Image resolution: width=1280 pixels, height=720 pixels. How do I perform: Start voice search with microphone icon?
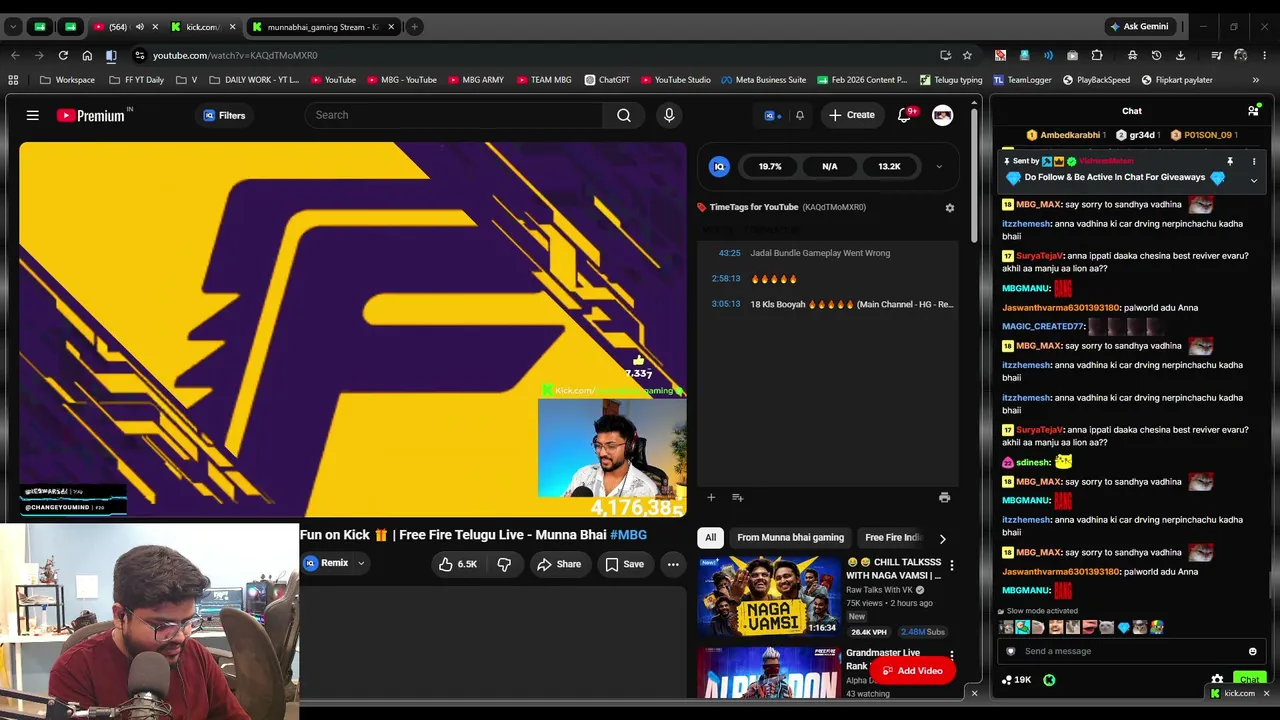click(x=669, y=115)
